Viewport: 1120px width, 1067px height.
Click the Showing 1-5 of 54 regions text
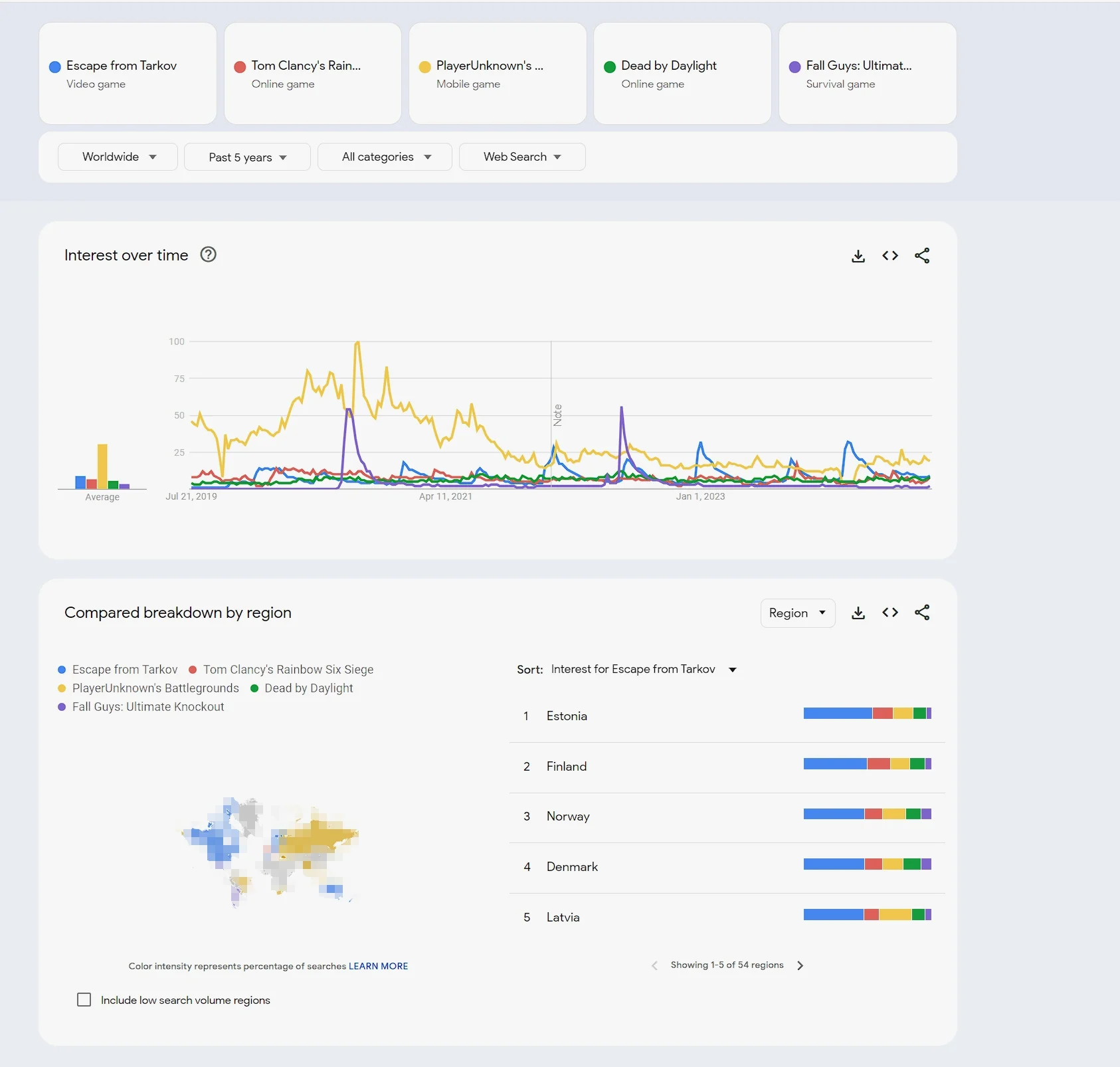point(727,965)
